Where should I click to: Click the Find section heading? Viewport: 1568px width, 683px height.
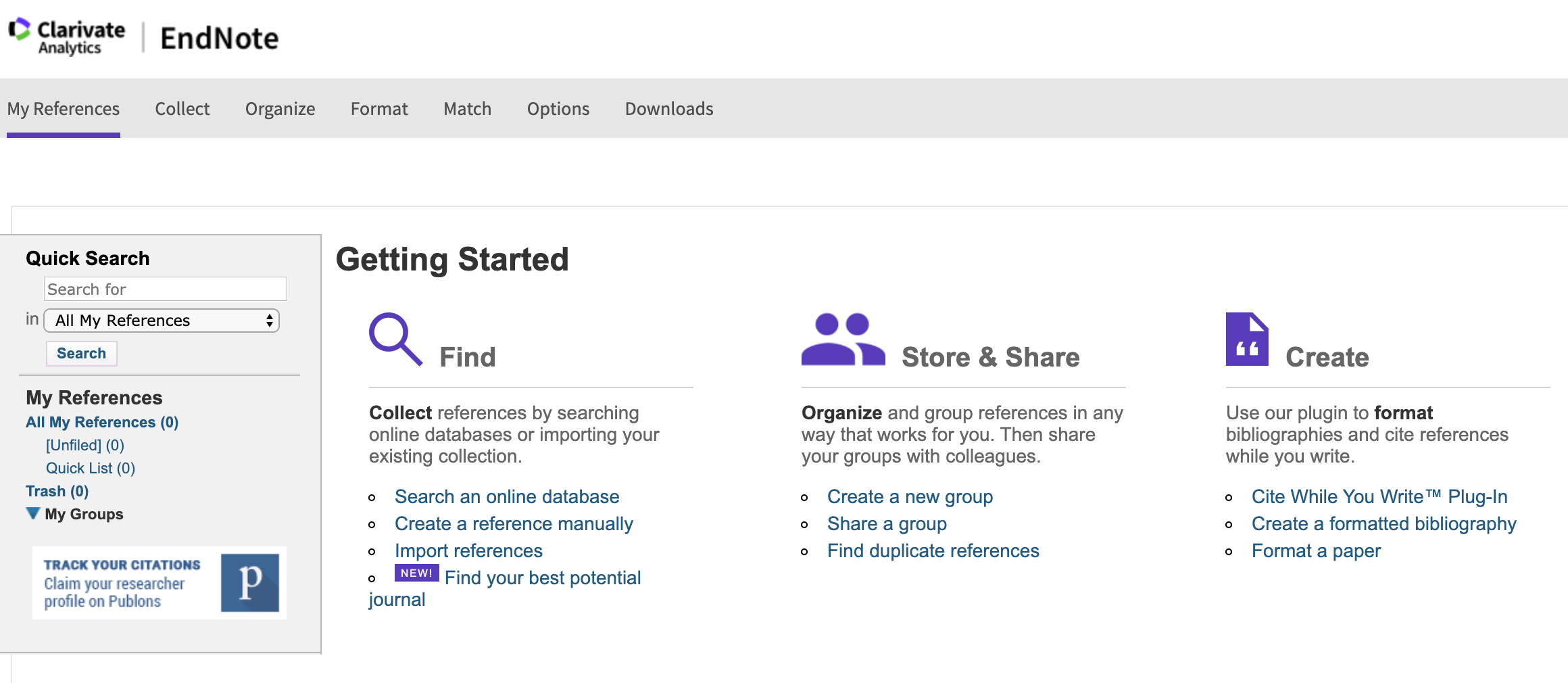(468, 357)
